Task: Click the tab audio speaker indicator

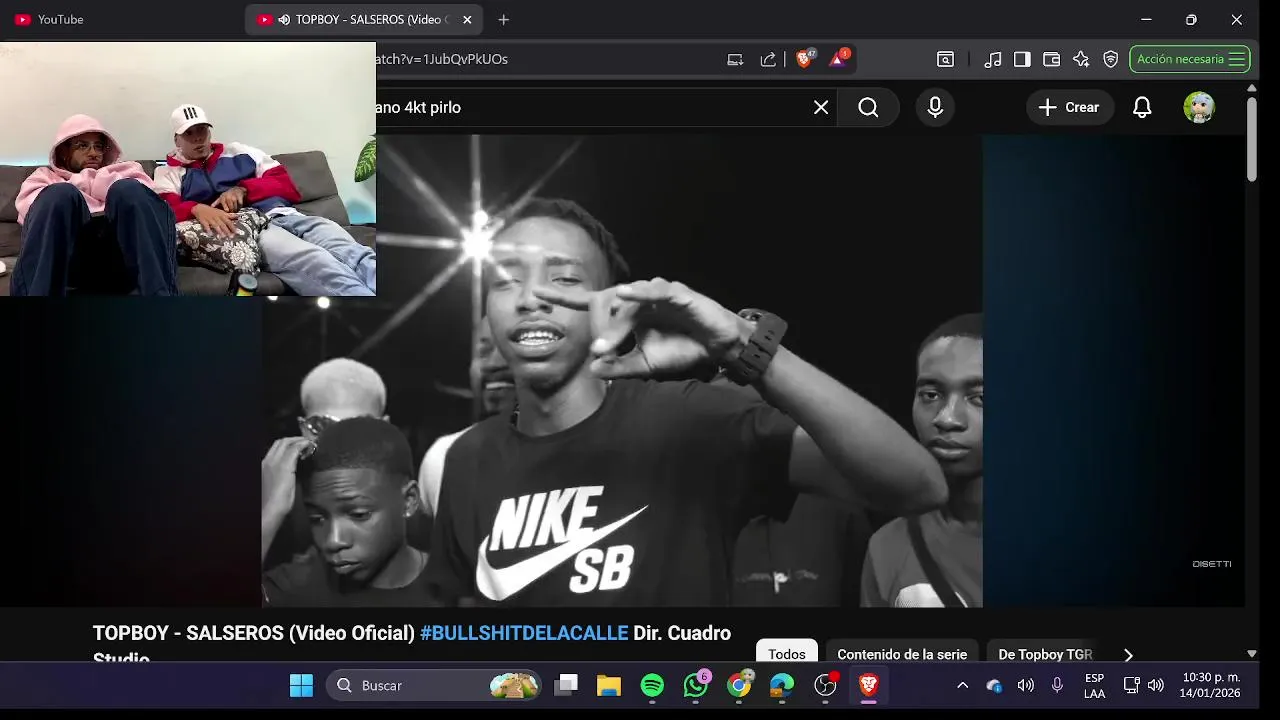Action: [284, 19]
